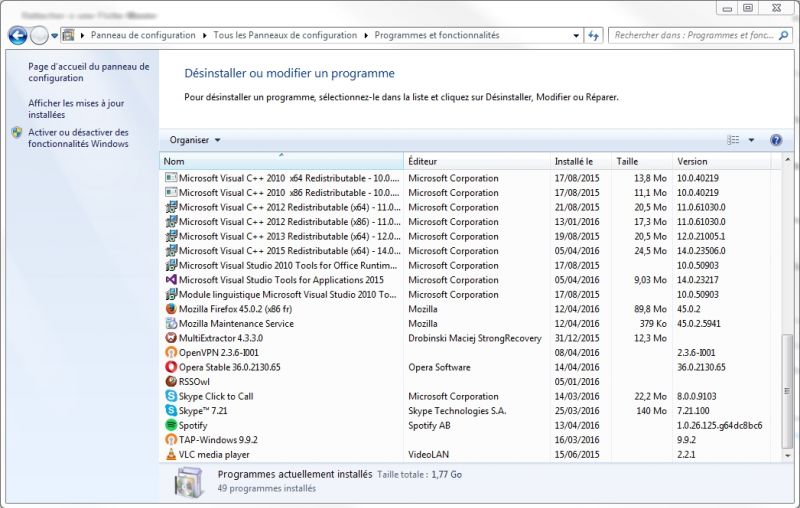Click the Control Panel icon in address bar
Image resolution: width=800 pixels, height=508 pixels.
68,35
